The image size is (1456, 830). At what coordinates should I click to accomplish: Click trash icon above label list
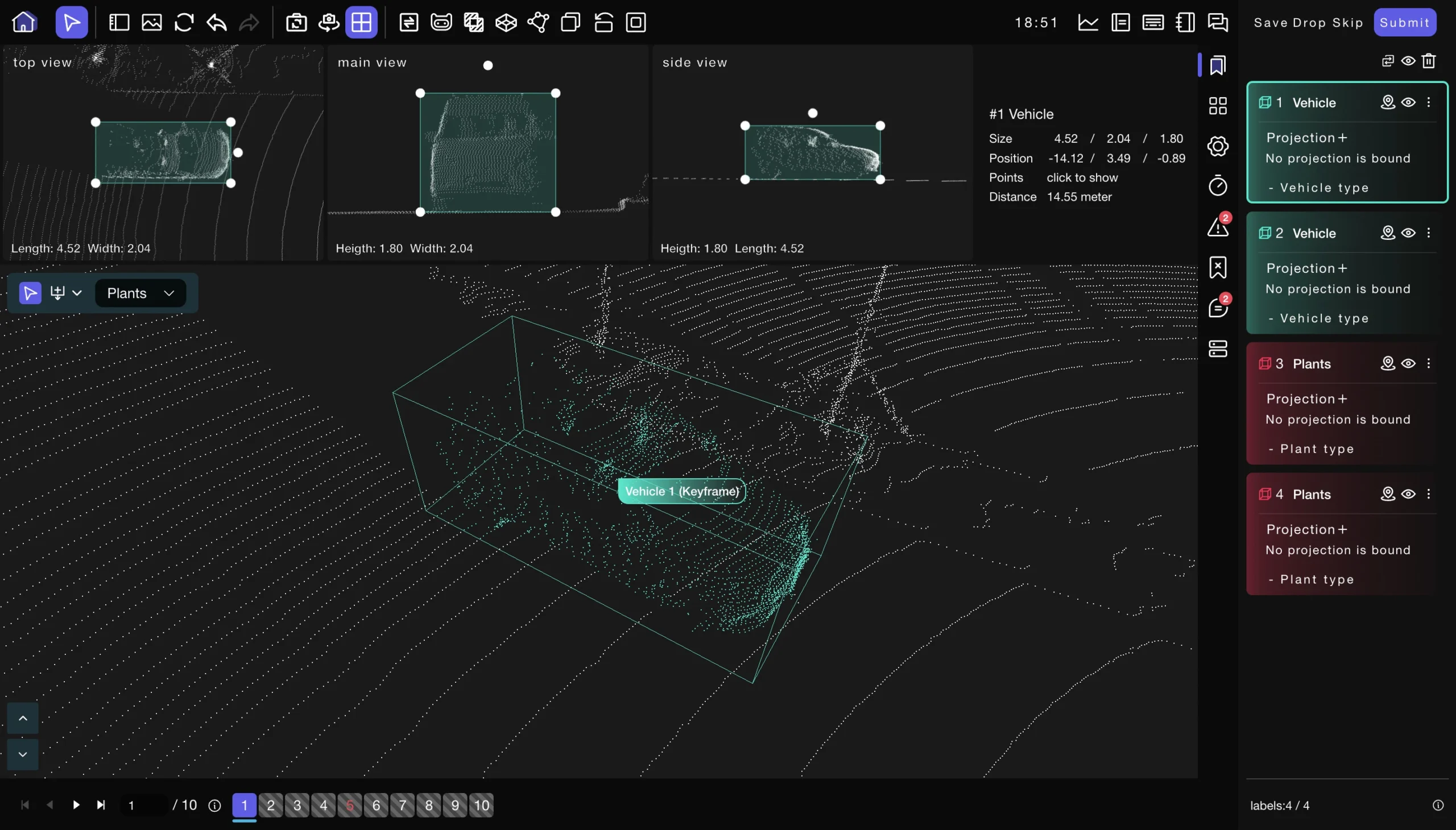[x=1428, y=60]
